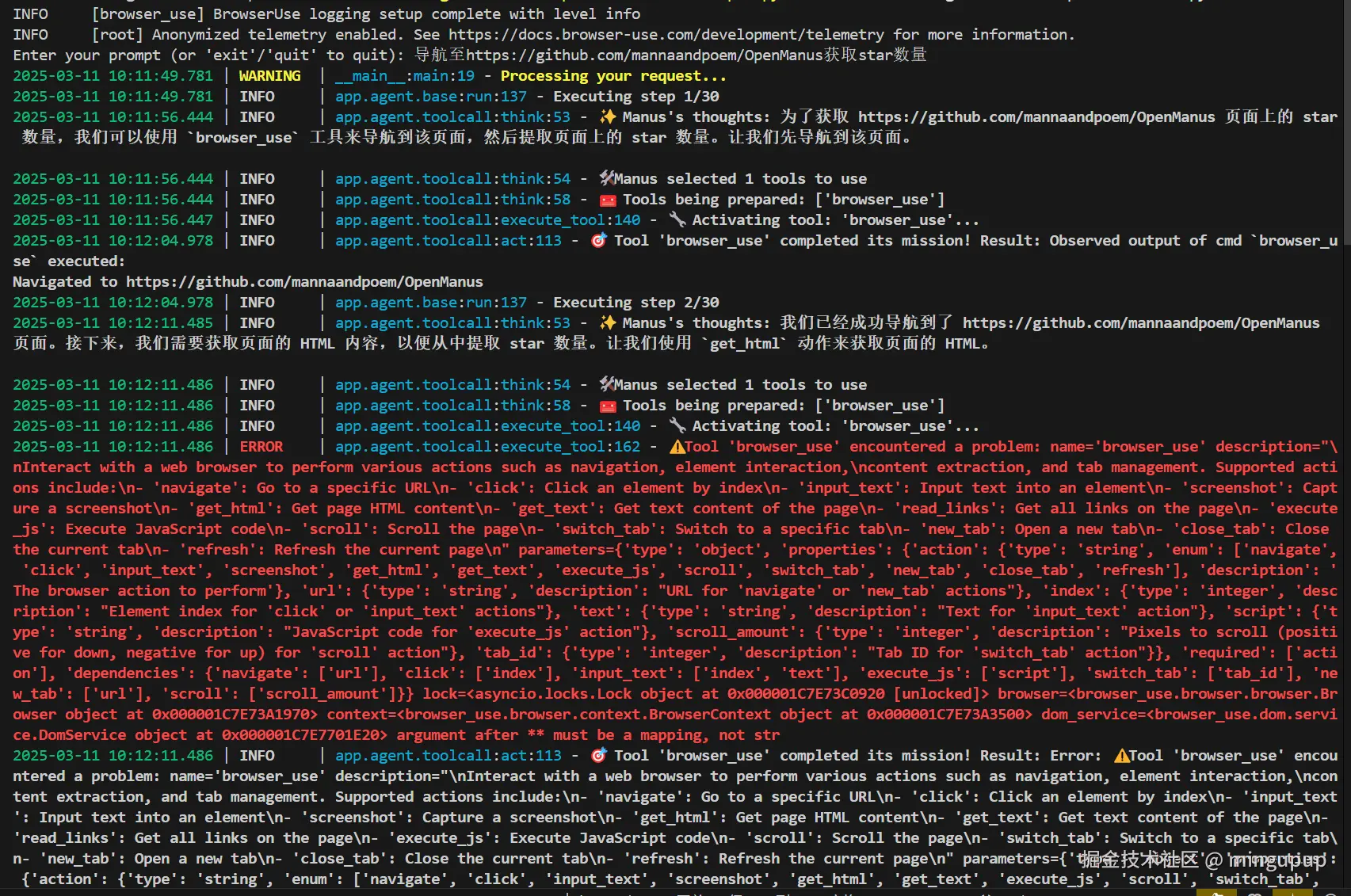Click the target emoji at 10:12:04.978
1351x896 pixels.
(599, 240)
